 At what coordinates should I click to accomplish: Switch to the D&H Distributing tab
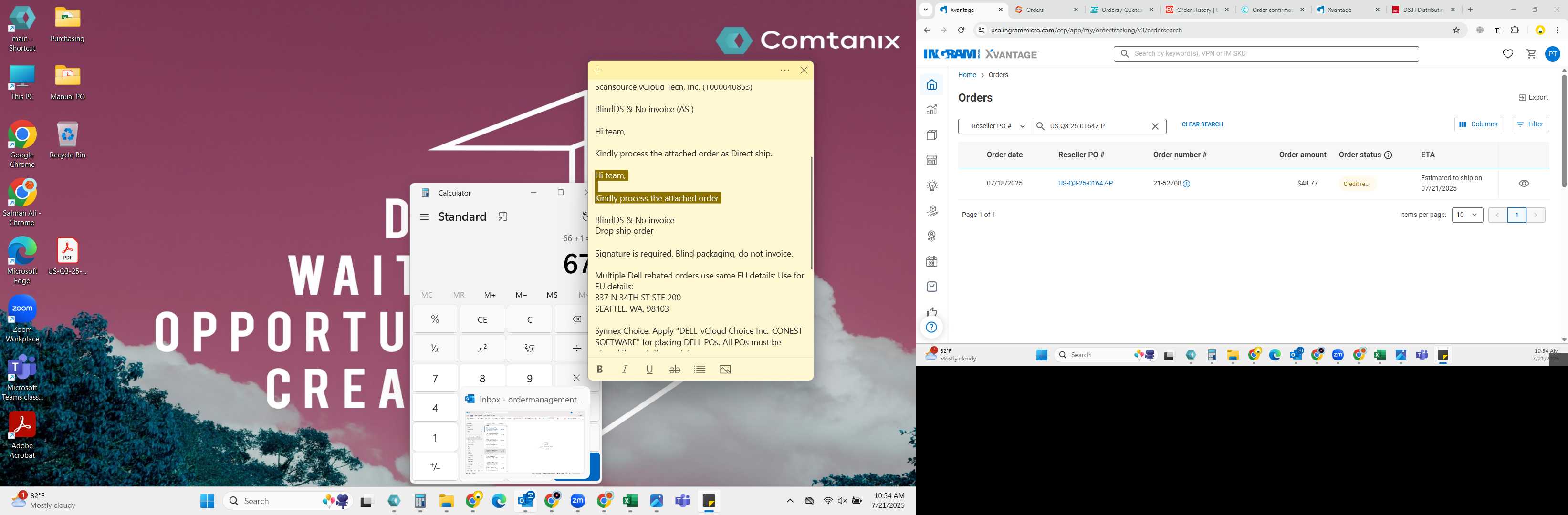[1422, 10]
